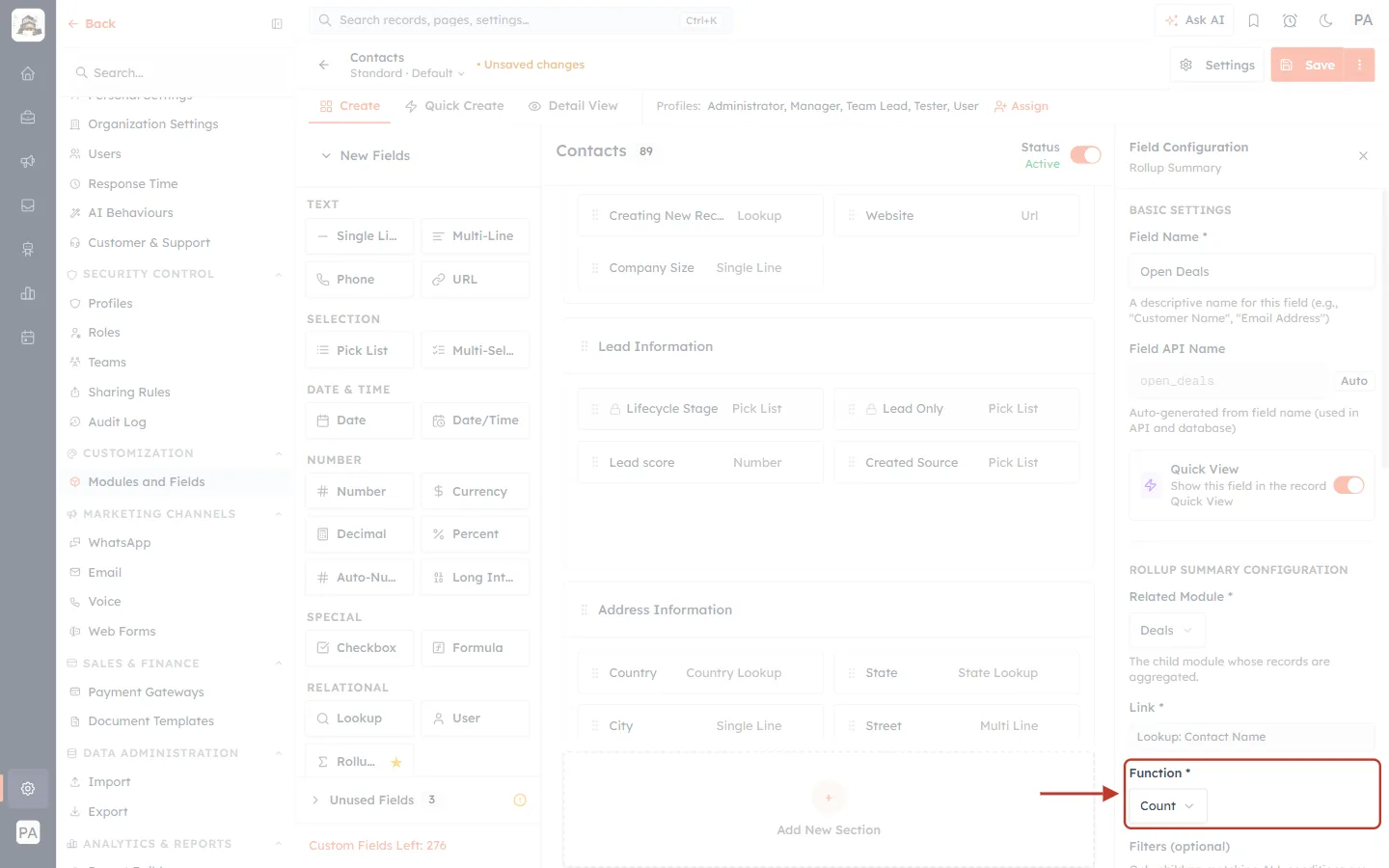Screen dimensions: 1389x868
Task: Click the Ask AI button
Action: (1195, 20)
